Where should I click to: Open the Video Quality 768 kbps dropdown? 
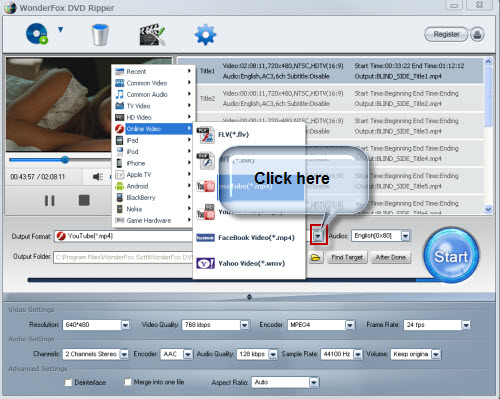pos(216,325)
